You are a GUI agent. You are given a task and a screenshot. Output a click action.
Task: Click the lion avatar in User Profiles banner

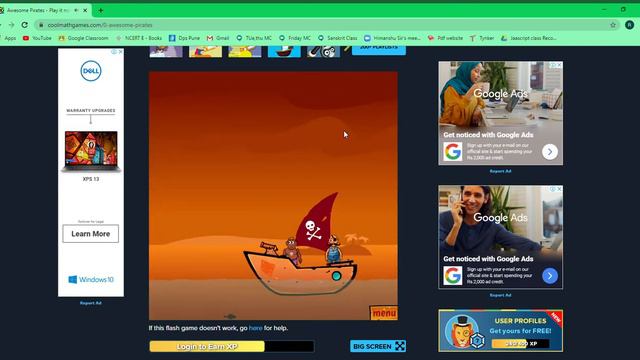462,331
